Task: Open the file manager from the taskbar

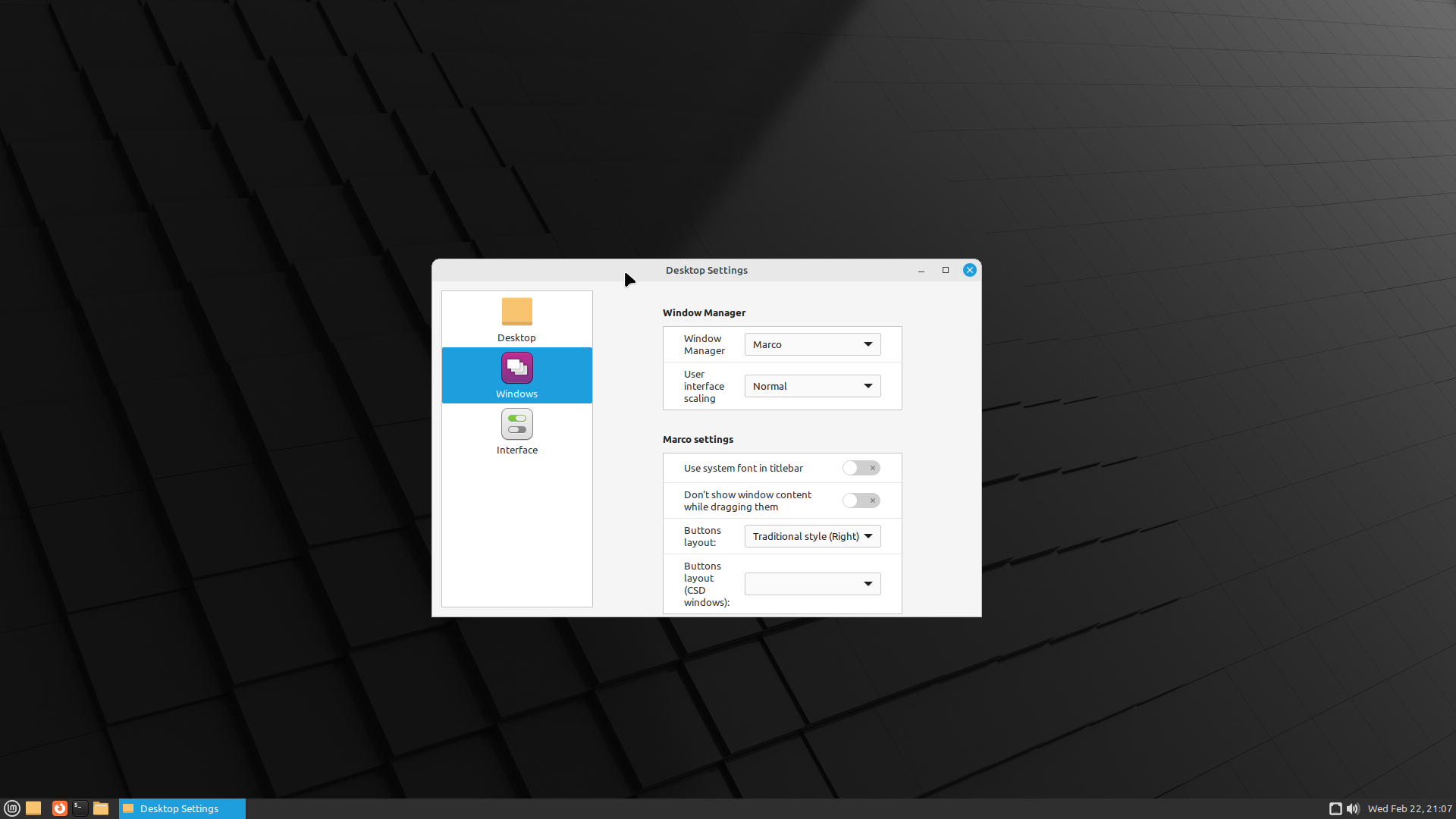Action: 101,808
